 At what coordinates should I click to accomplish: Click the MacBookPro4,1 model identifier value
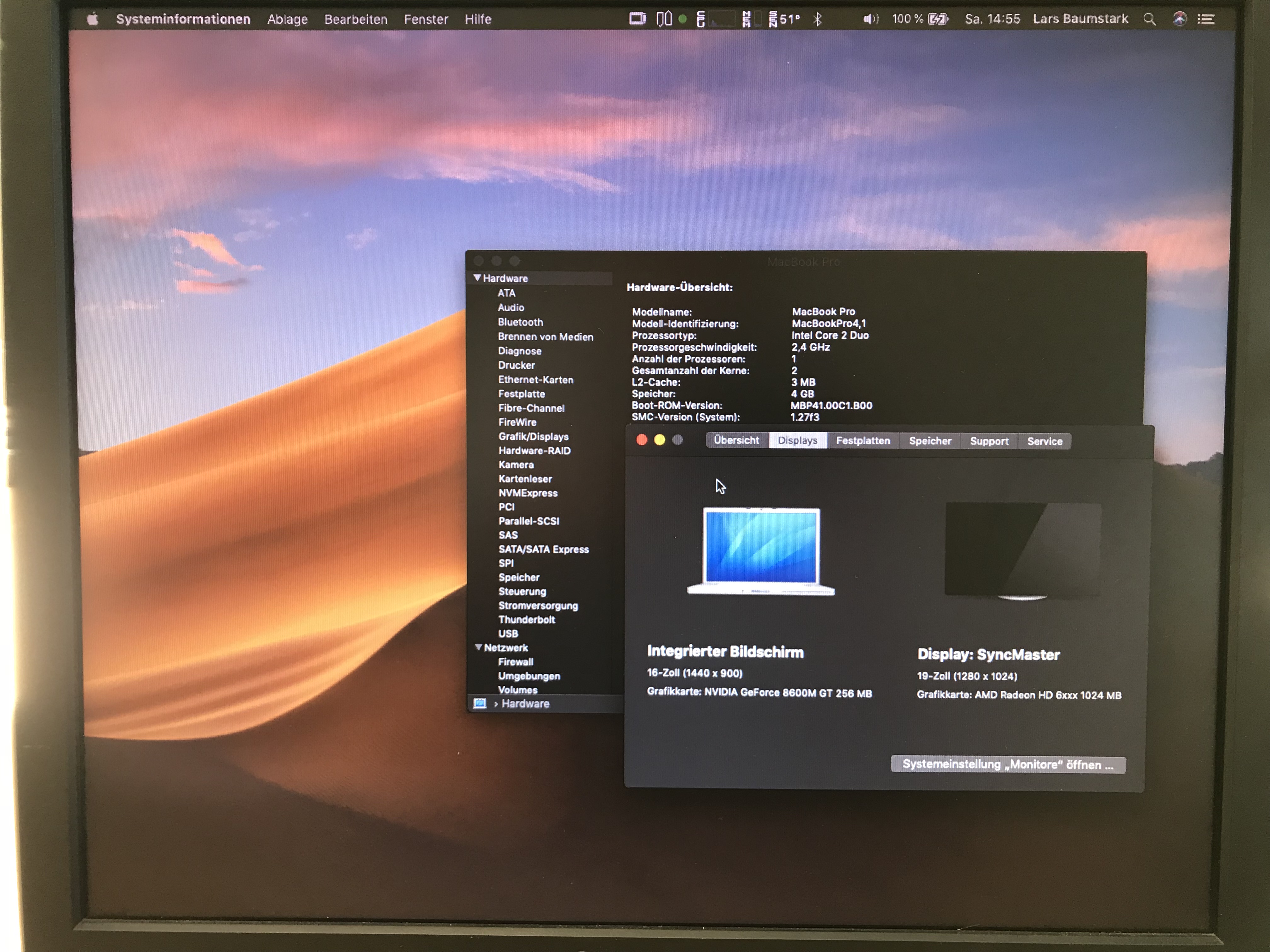pyautogui.click(x=828, y=324)
